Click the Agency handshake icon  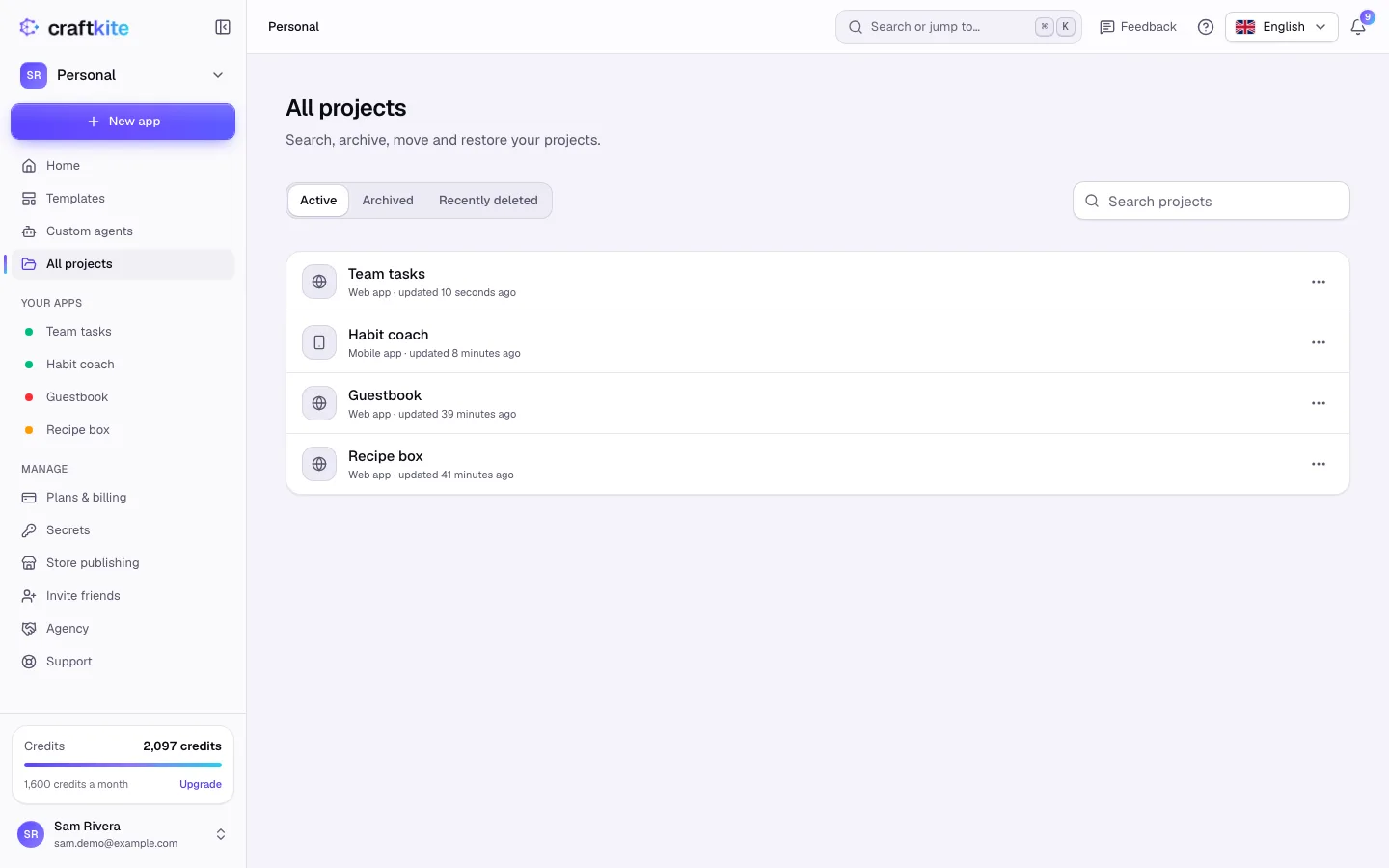click(x=29, y=629)
